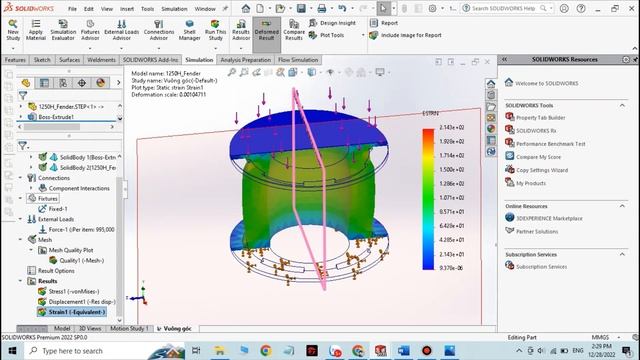Open the Edit menu
This screenshot has width=640, height=360.
pyautogui.click(x=89, y=9)
